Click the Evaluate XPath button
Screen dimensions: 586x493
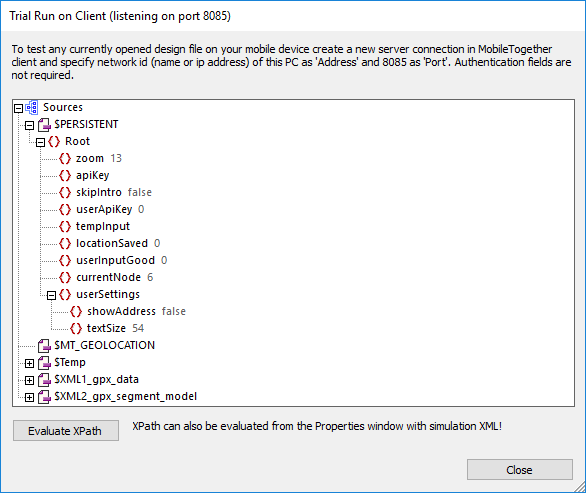(x=66, y=431)
